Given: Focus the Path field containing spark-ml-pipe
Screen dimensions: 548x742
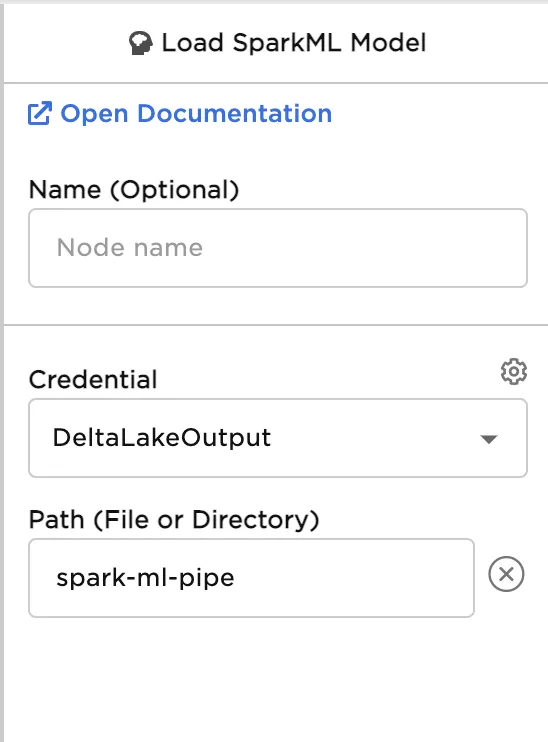Looking at the screenshot, I should [x=251, y=578].
